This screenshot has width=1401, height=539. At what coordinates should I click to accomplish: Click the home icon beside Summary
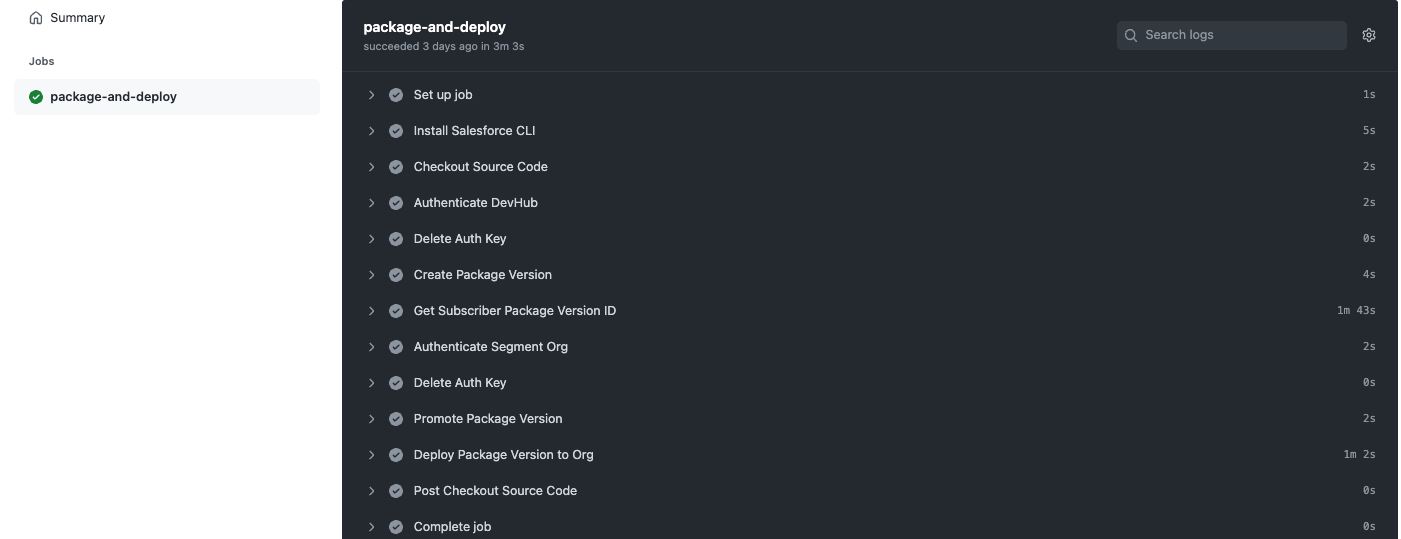36,18
